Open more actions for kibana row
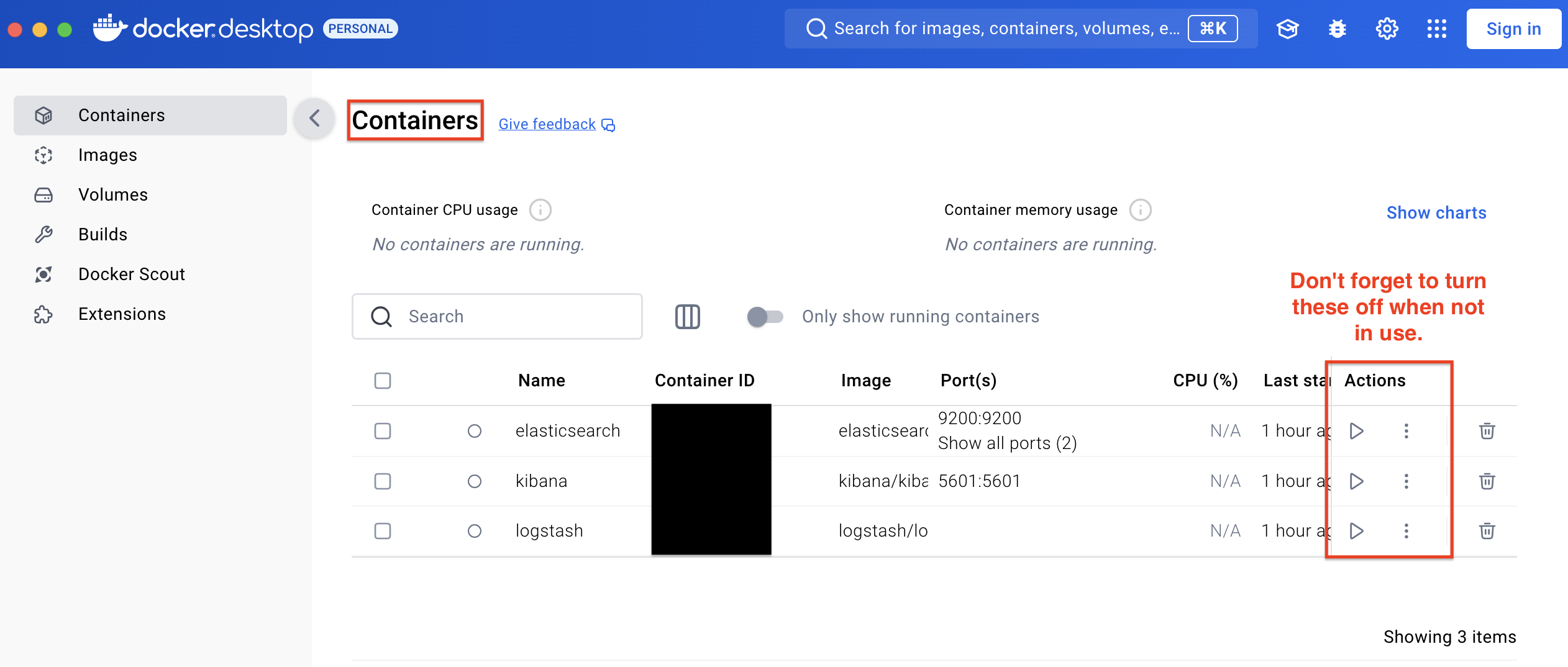 pyautogui.click(x=1406, y=481)
